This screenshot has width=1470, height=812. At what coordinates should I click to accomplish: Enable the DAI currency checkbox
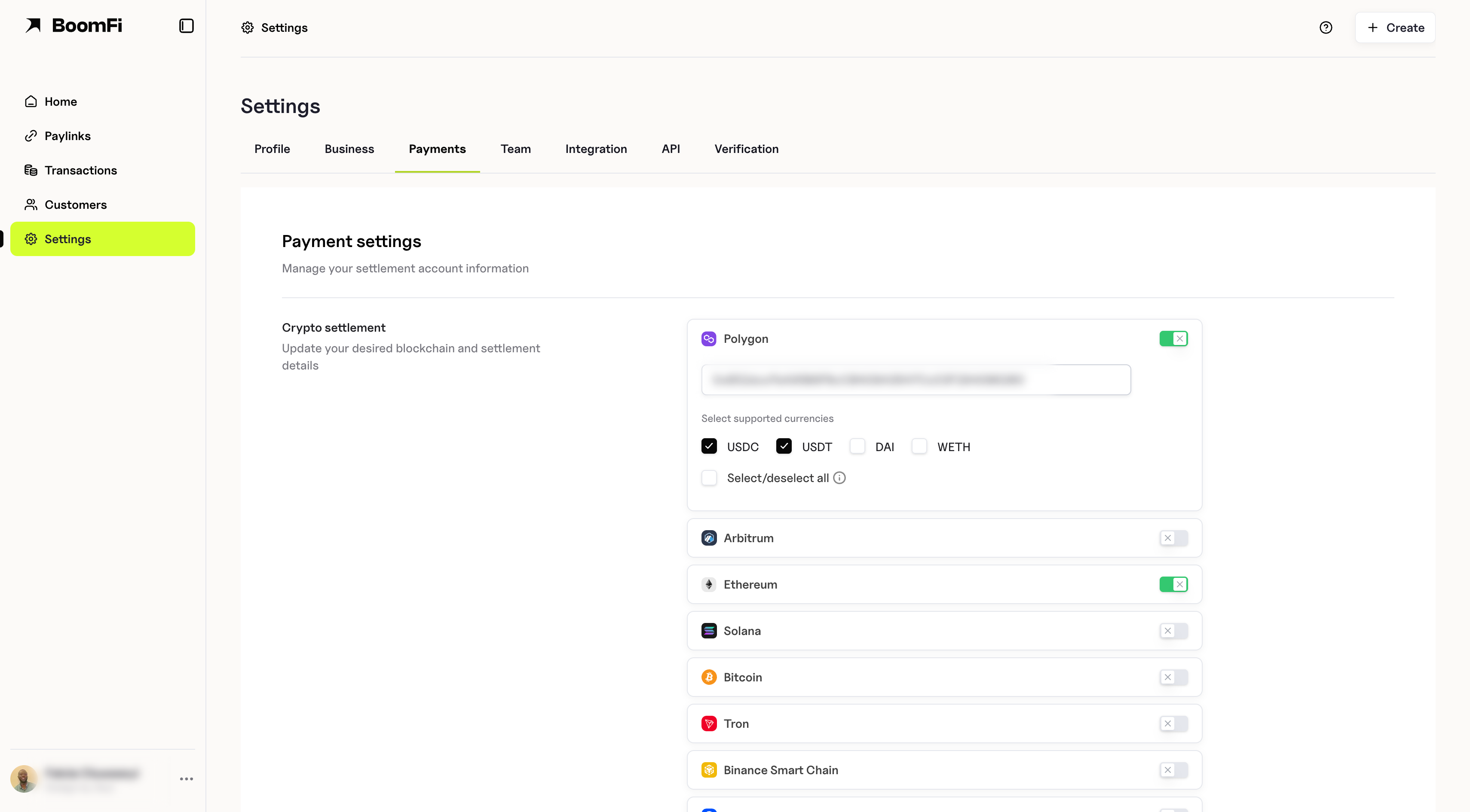click(x=857, y=446)
